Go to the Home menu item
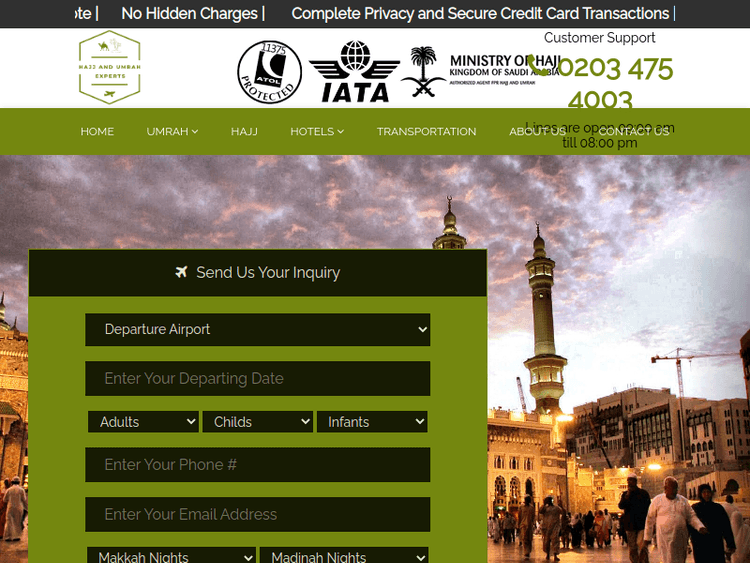The width and height of the screenshot is (750, 563). pos(97,132)
